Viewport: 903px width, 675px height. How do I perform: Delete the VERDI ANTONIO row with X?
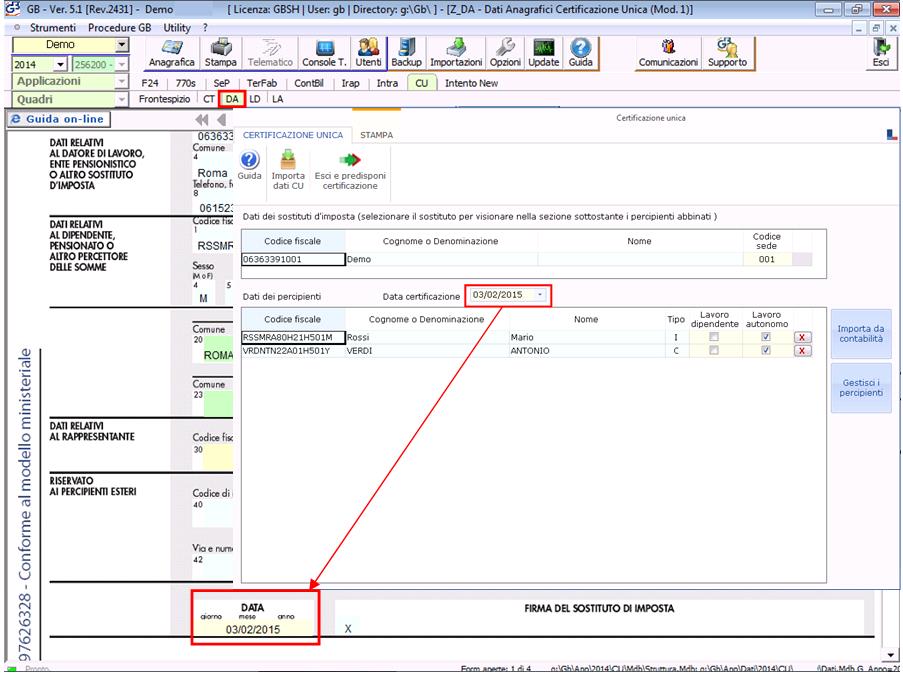tap(802, 351)
